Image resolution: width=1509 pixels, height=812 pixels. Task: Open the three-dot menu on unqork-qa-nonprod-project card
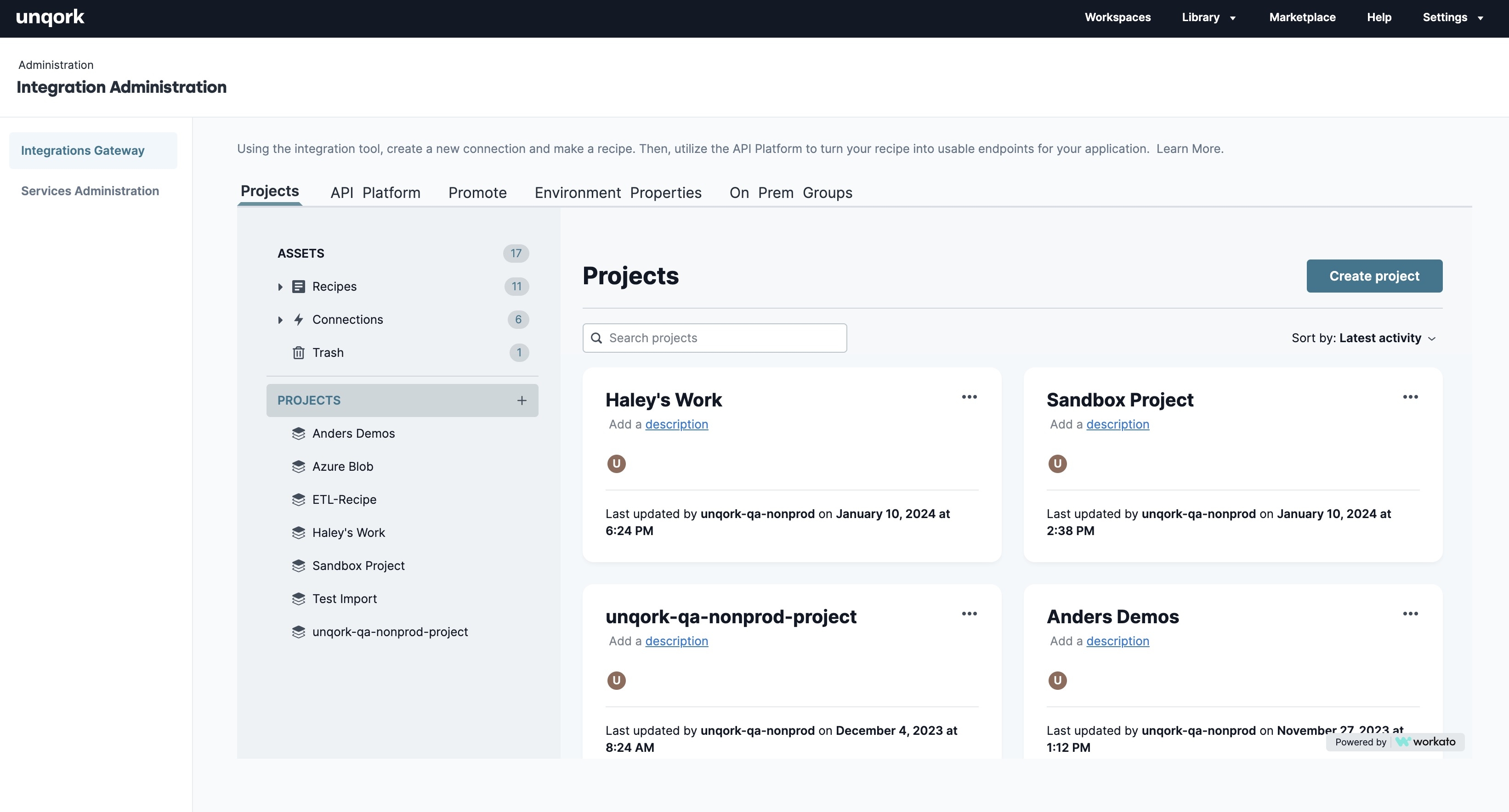click(x=970, y=614)
